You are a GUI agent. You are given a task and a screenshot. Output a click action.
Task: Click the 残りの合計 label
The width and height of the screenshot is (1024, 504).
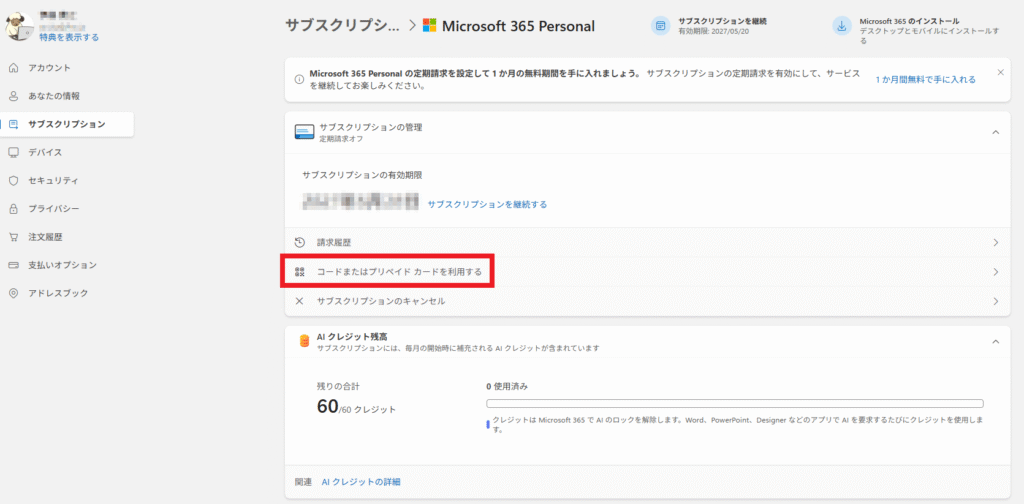point(338,386)
